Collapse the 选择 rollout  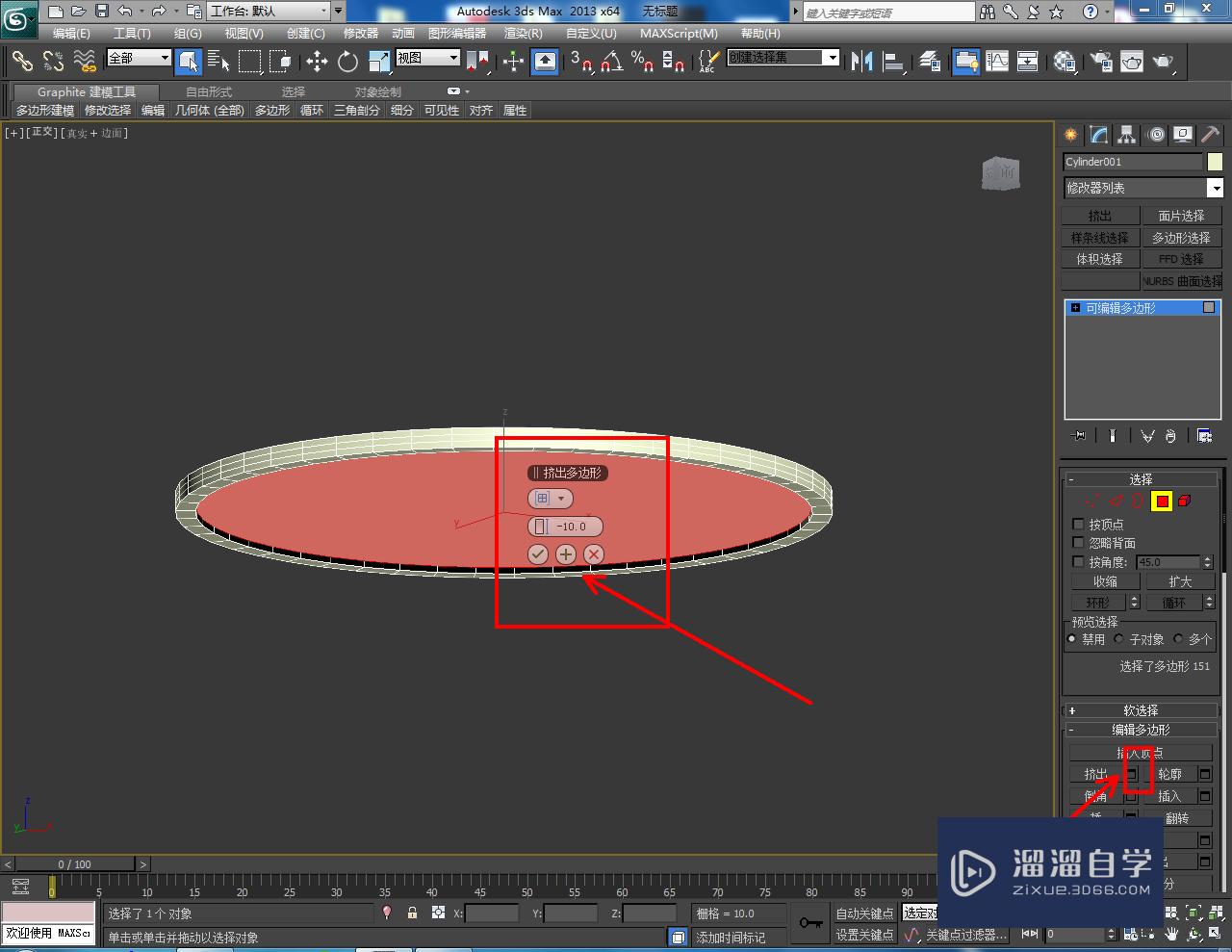coord(1142,479)
